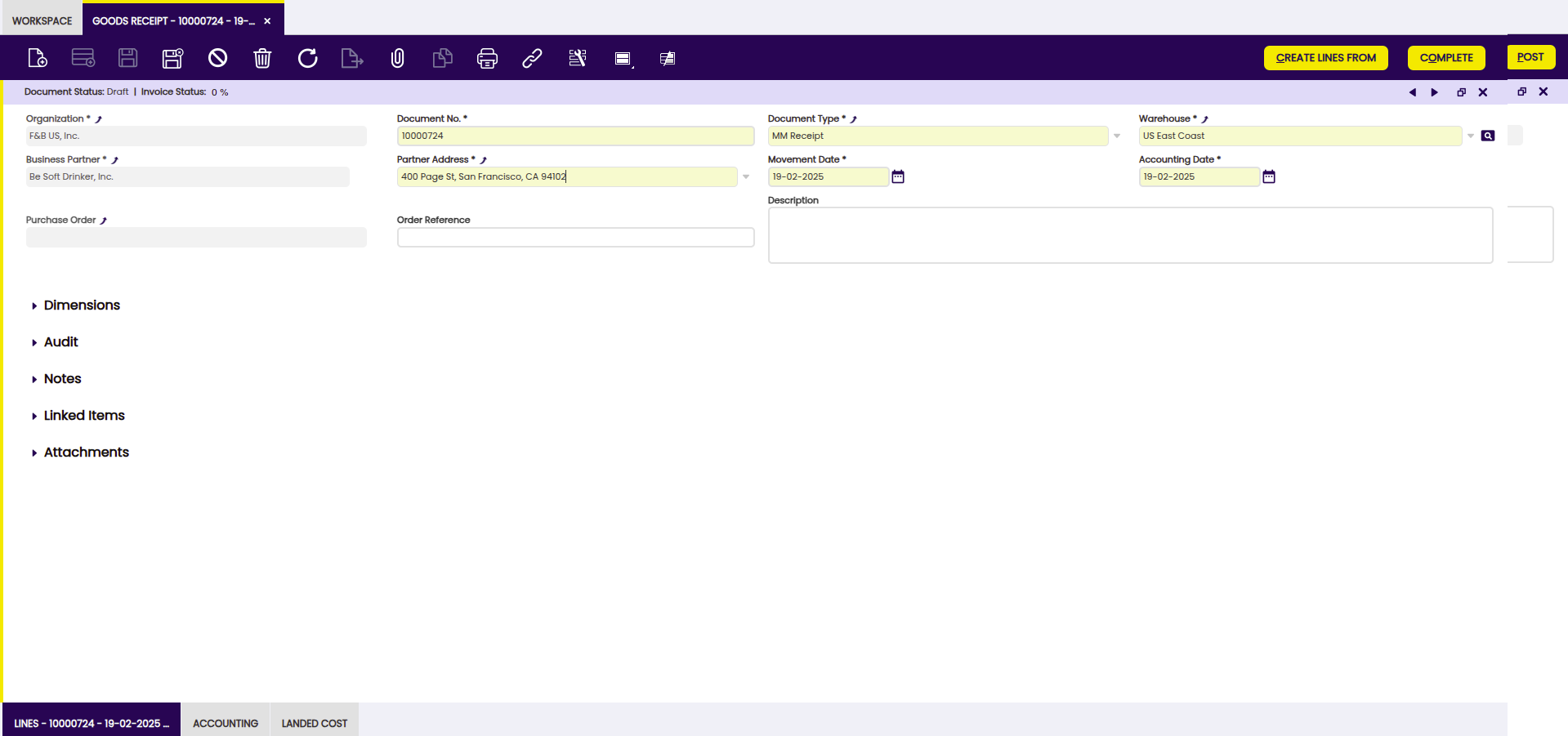Follow the Document Type link arrow
The width and height of the screenshot is (1568, 736).
click(x=854, y=119)
